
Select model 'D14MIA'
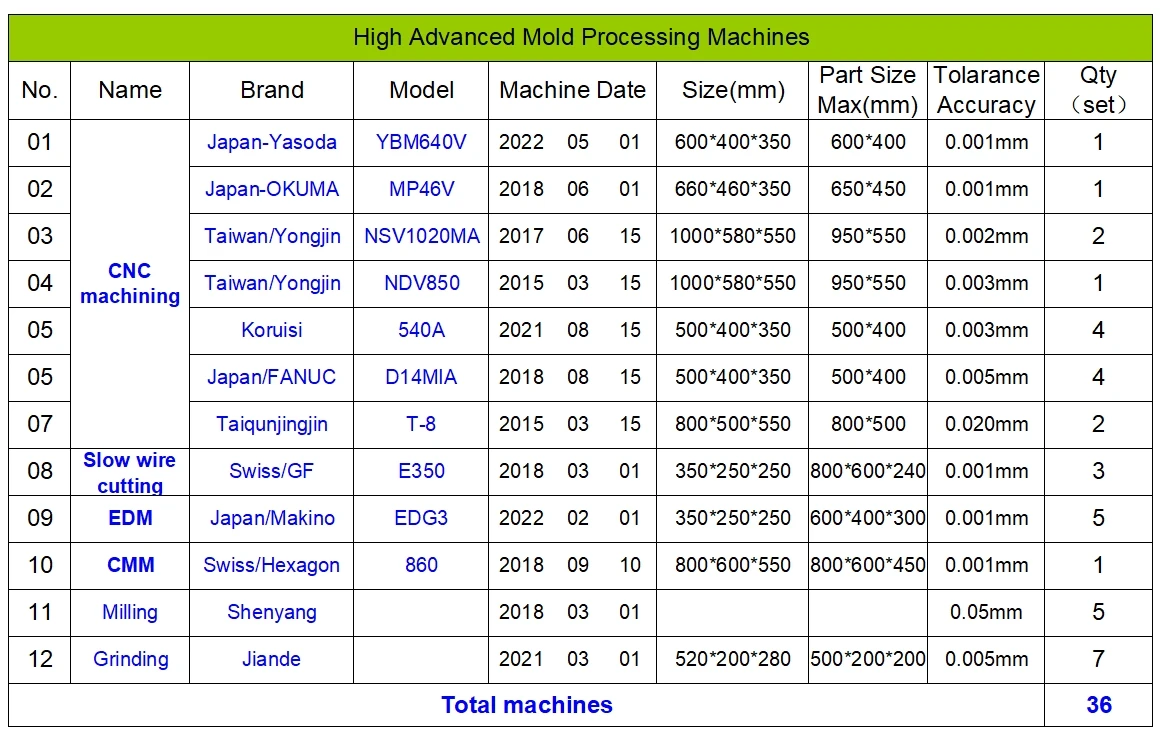point(421,377)
